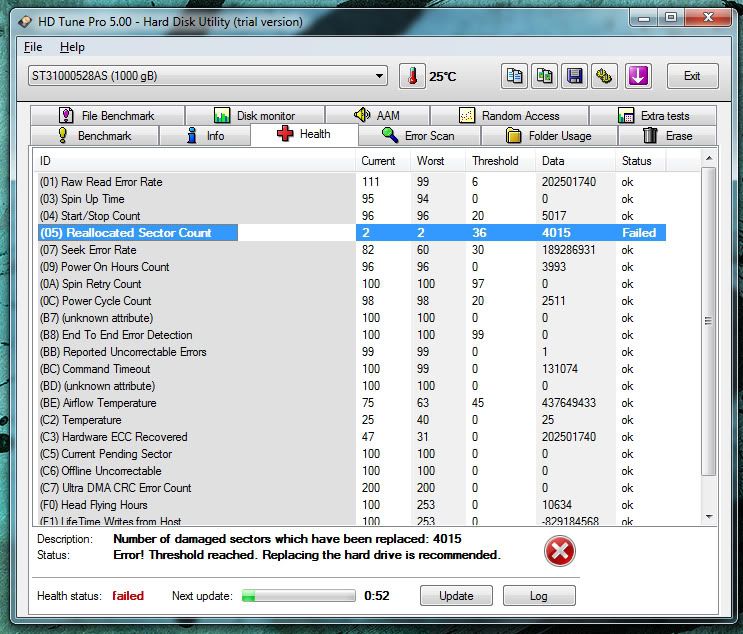This screenshot has width=743, height=634.
Task: Switch to the Error Scan tab
Action: tap(418, 136)
